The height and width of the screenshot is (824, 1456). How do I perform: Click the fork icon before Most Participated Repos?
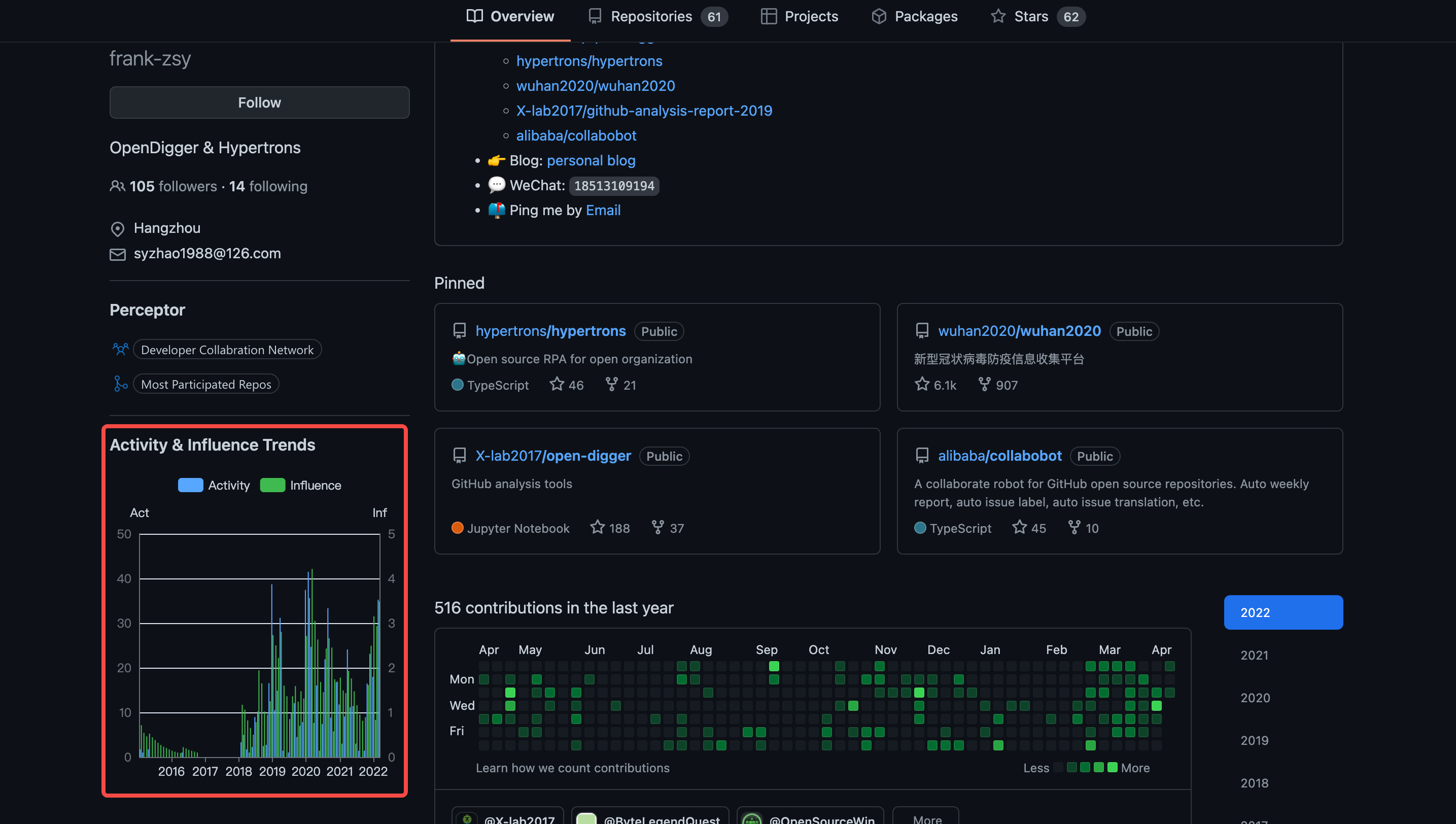(121, 384)
